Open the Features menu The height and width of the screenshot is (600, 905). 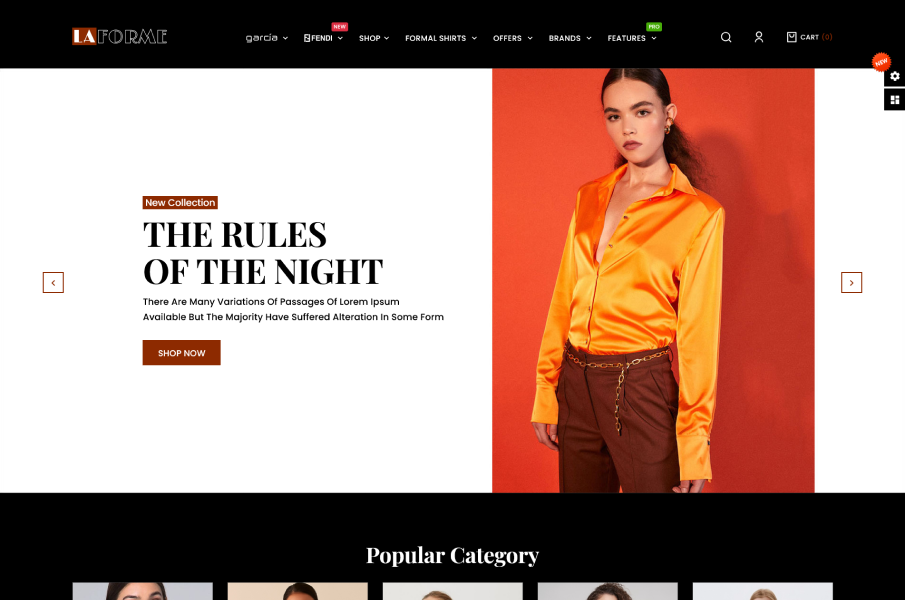click(632, 38)
